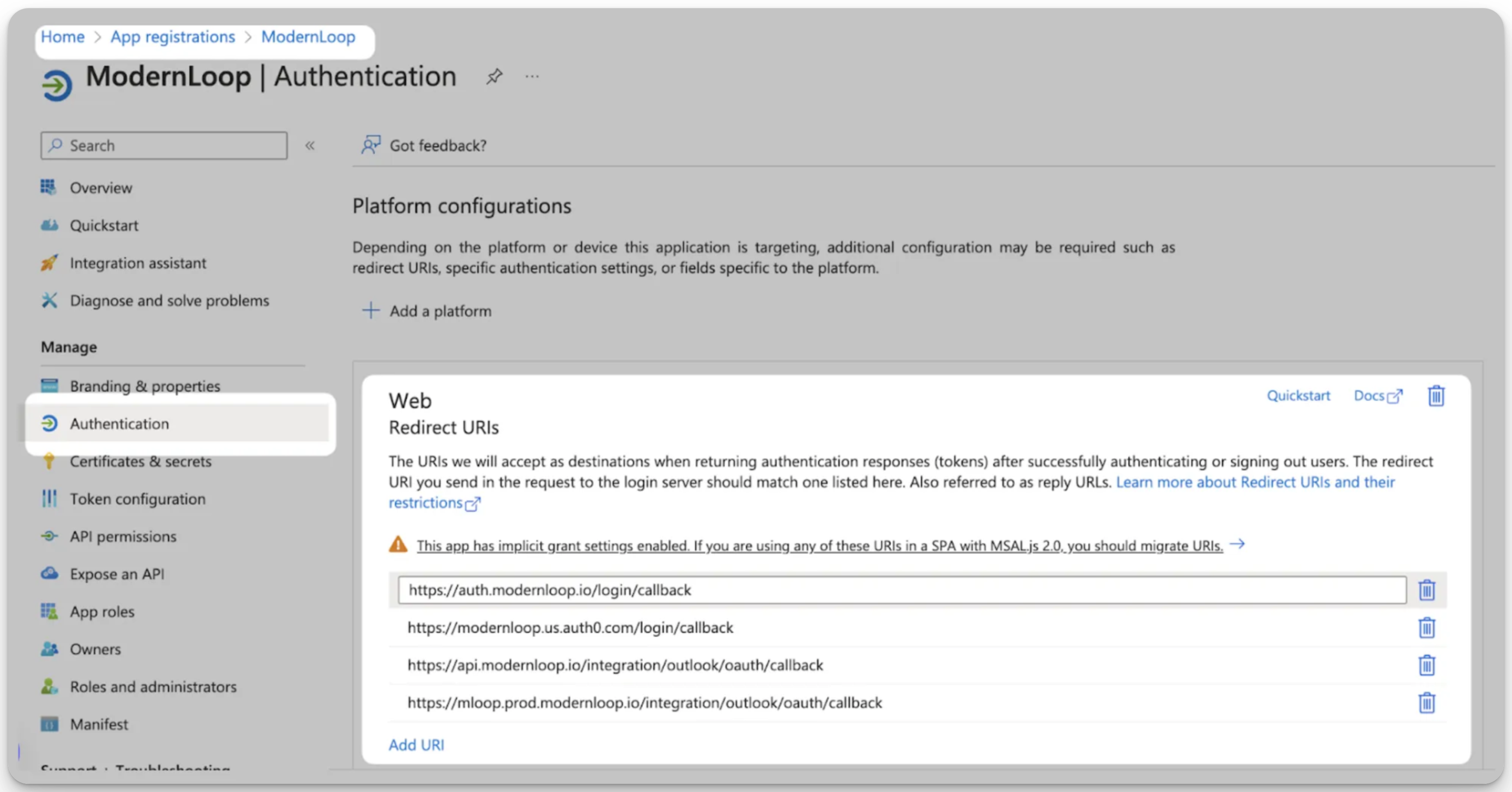
Task: Click the orange warning triangle icon
Action: [x=398, y=545]
